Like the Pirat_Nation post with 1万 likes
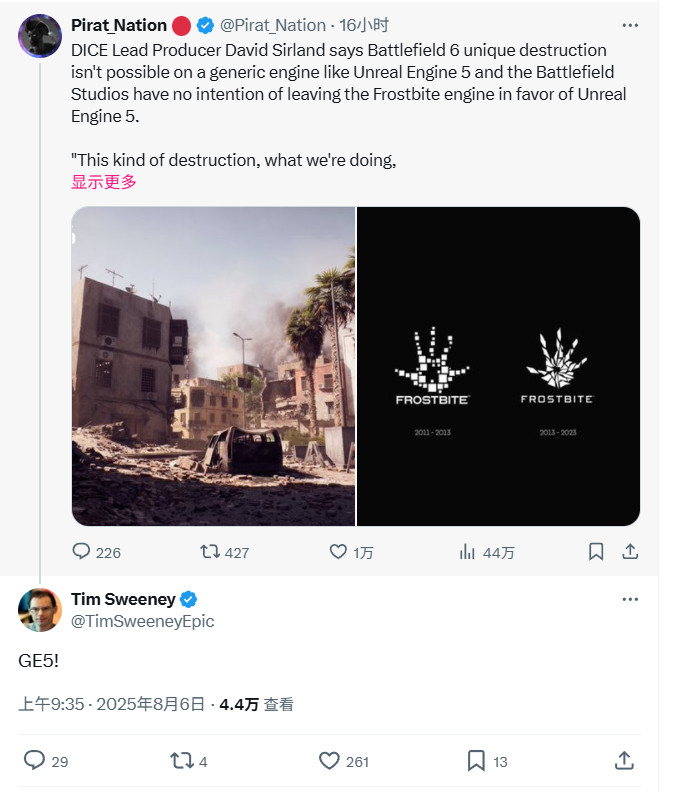Image resolution: width=677 pixels, height=792 pixels. (x=338, y=552)
